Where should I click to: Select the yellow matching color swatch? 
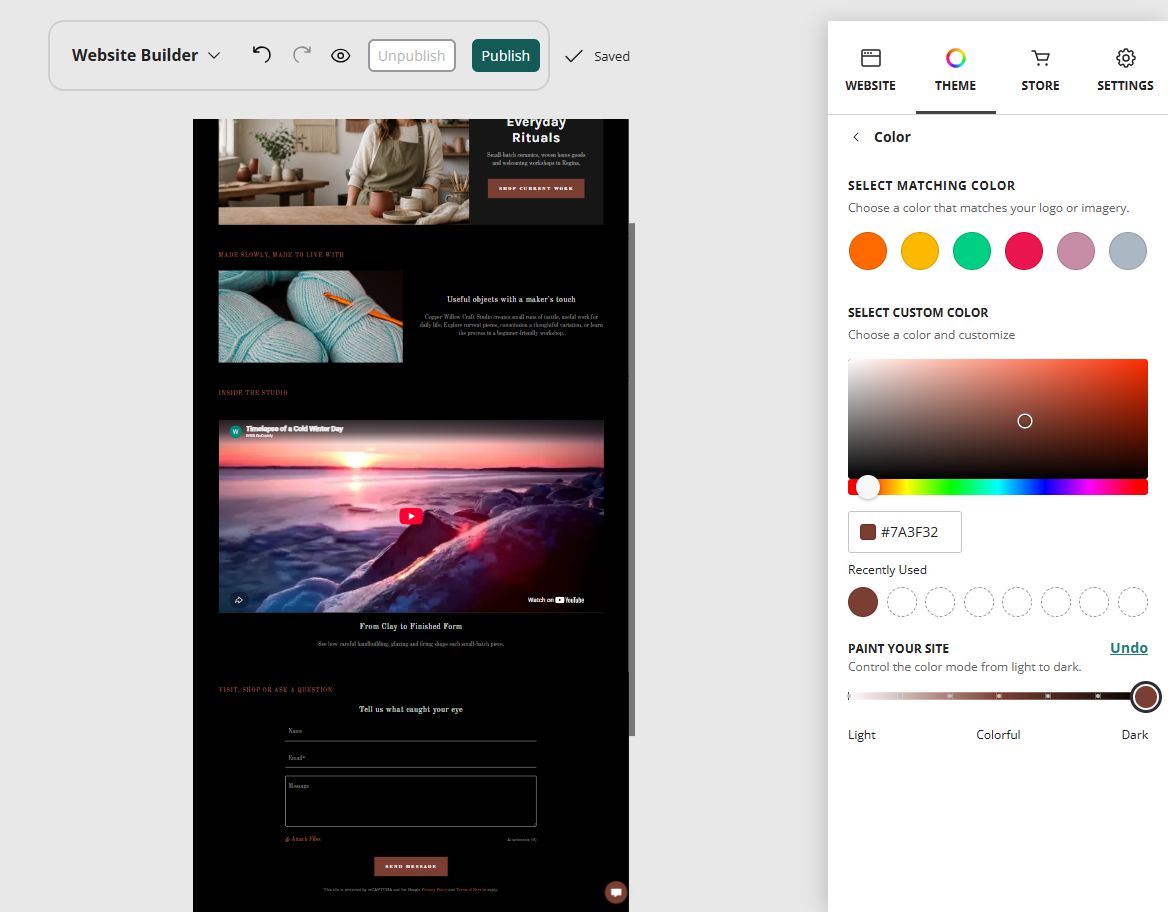coord(920,250)
